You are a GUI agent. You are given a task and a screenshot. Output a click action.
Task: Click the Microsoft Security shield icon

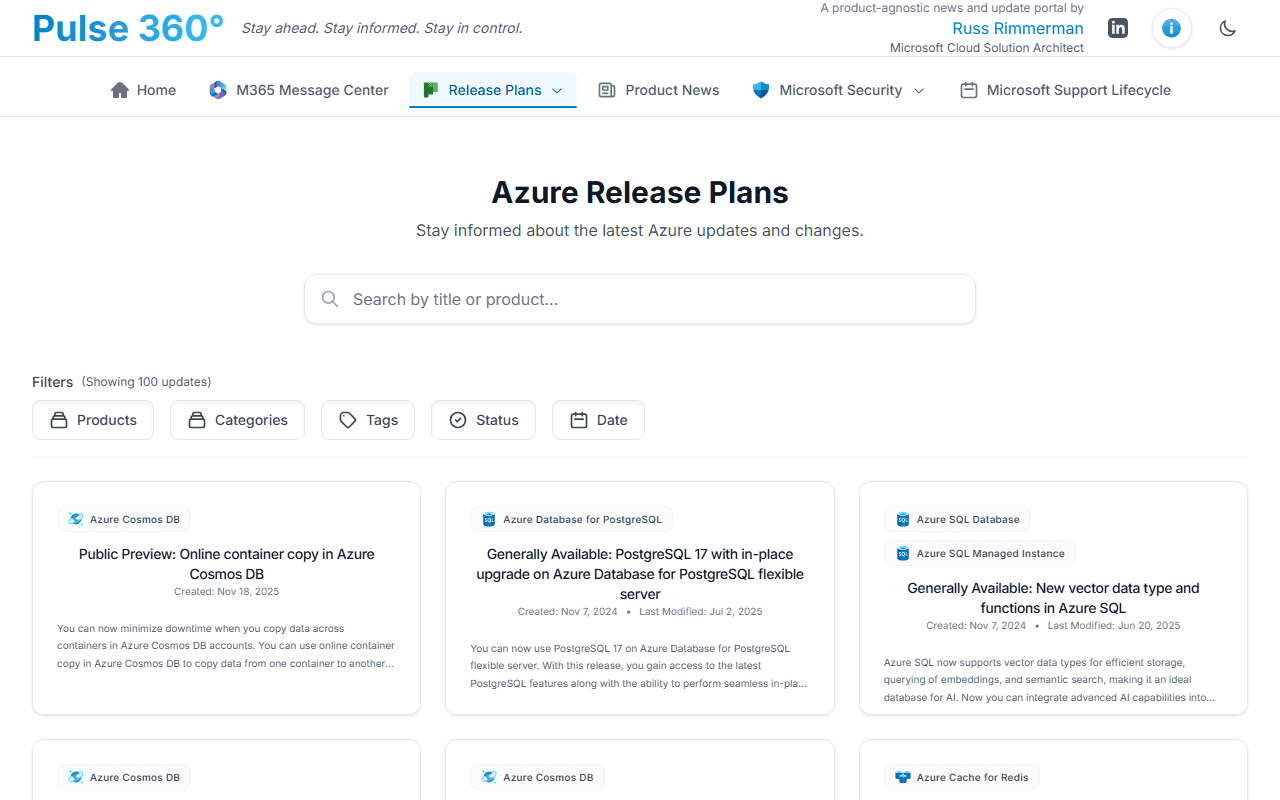tap(761, 90)
